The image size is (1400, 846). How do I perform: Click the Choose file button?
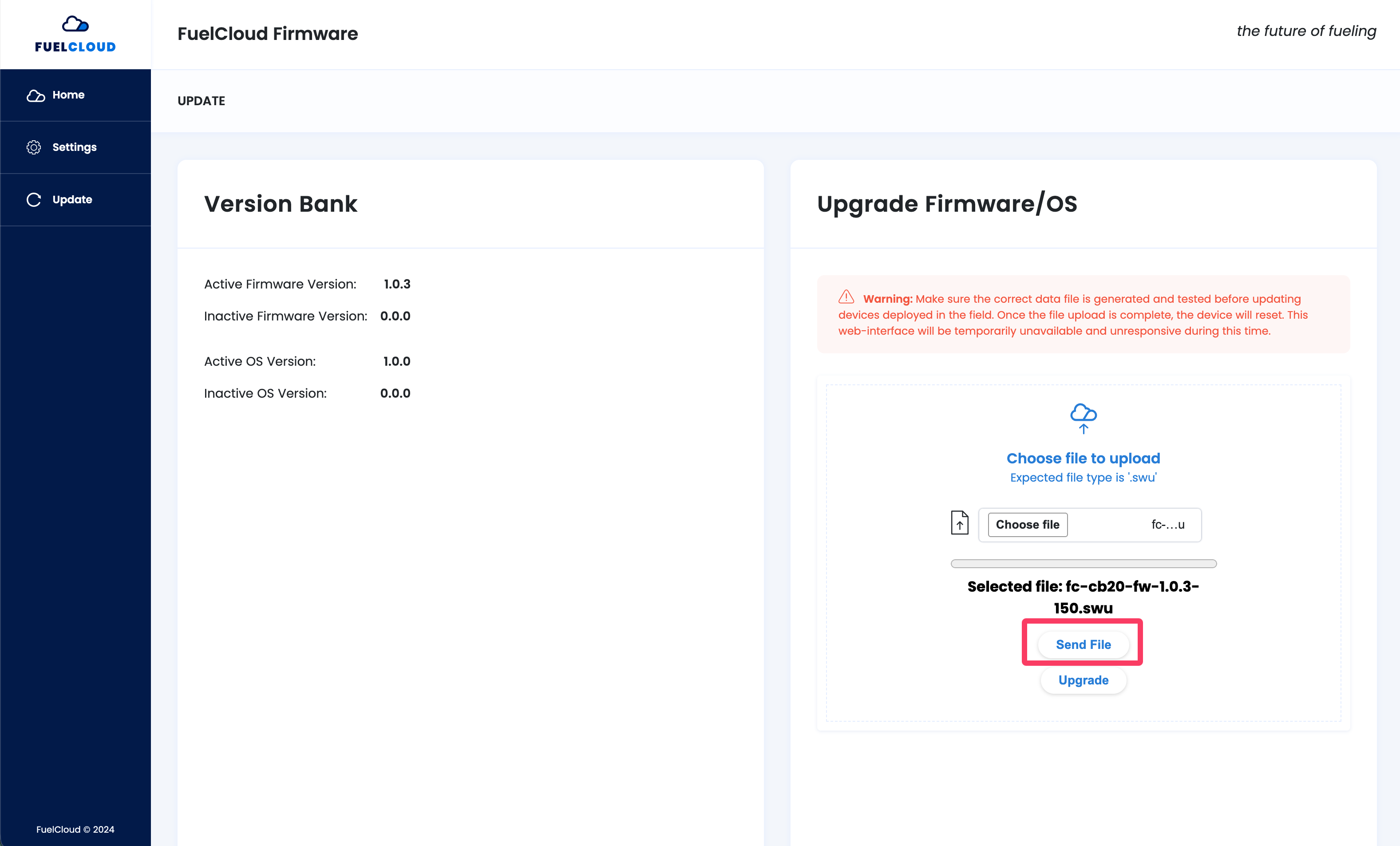(x=1027, y=524)
